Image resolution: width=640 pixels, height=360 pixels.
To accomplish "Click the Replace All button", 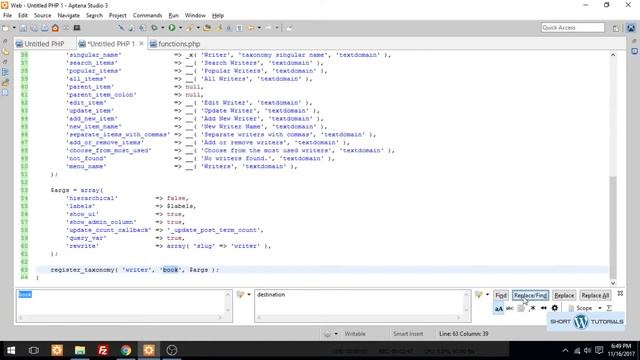I will tap(595, 295).
